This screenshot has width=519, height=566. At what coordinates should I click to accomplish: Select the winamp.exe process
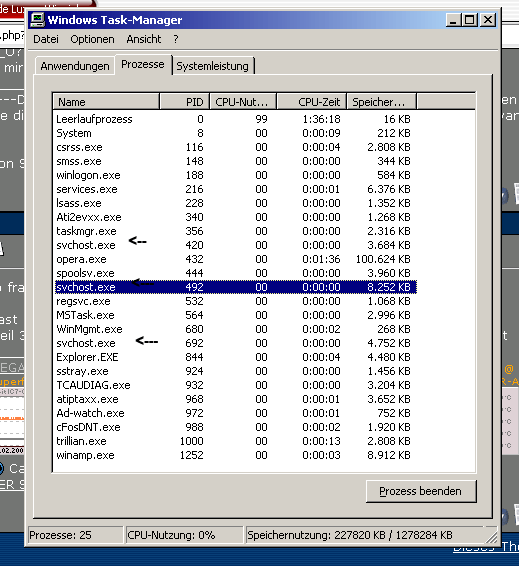click(x=236, y=455)
